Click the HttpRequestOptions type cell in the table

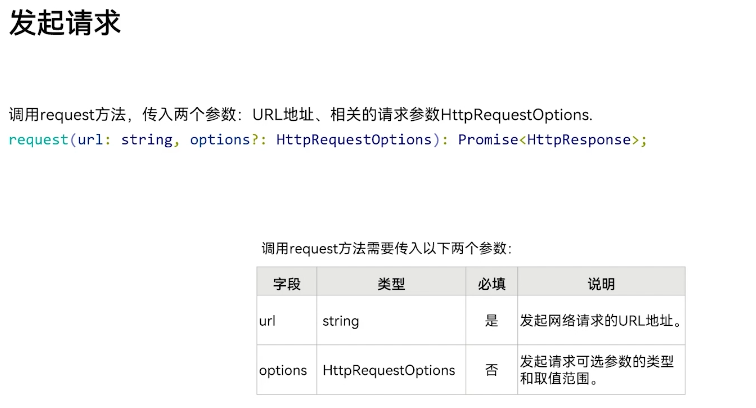click(389, 370)
